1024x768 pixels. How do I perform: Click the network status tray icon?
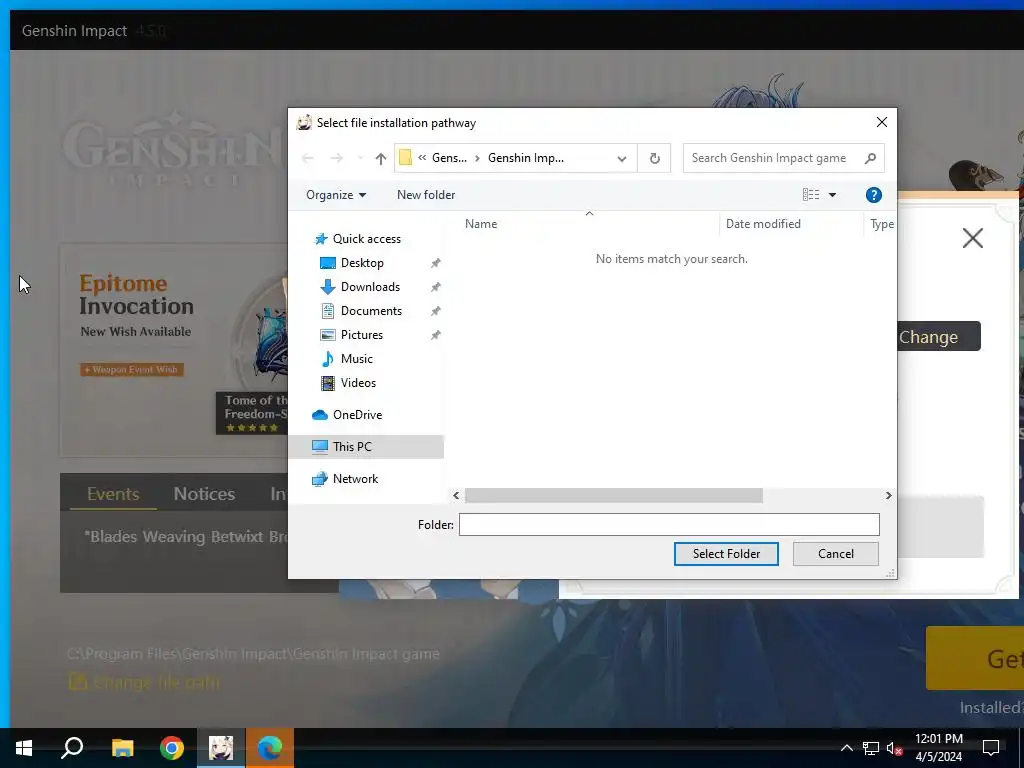(x=871, y=748)
